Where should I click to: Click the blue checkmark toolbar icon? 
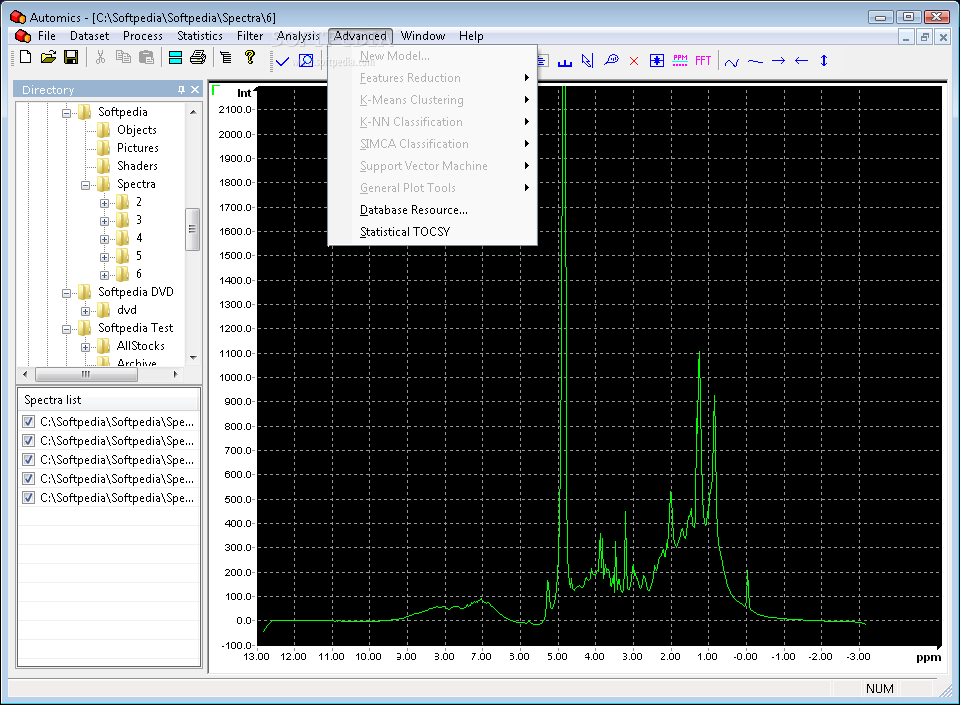point(282,61)
